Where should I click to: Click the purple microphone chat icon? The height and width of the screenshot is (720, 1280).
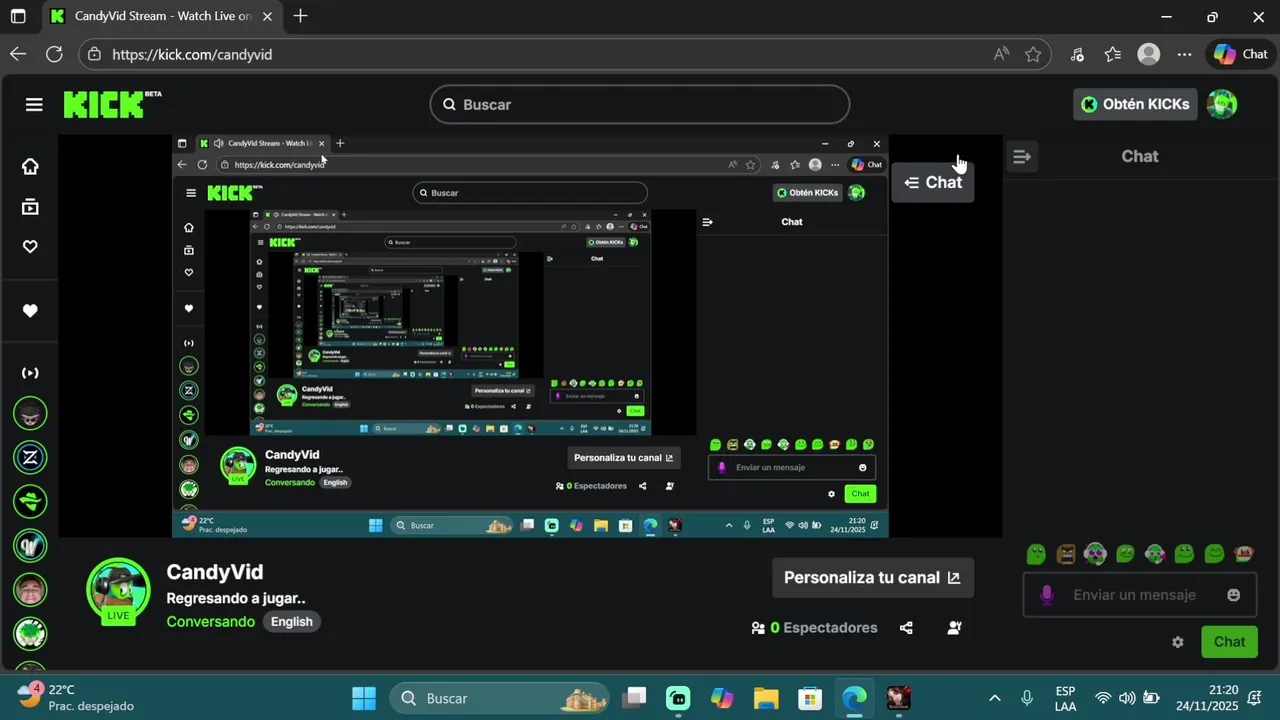[1047, 595]
